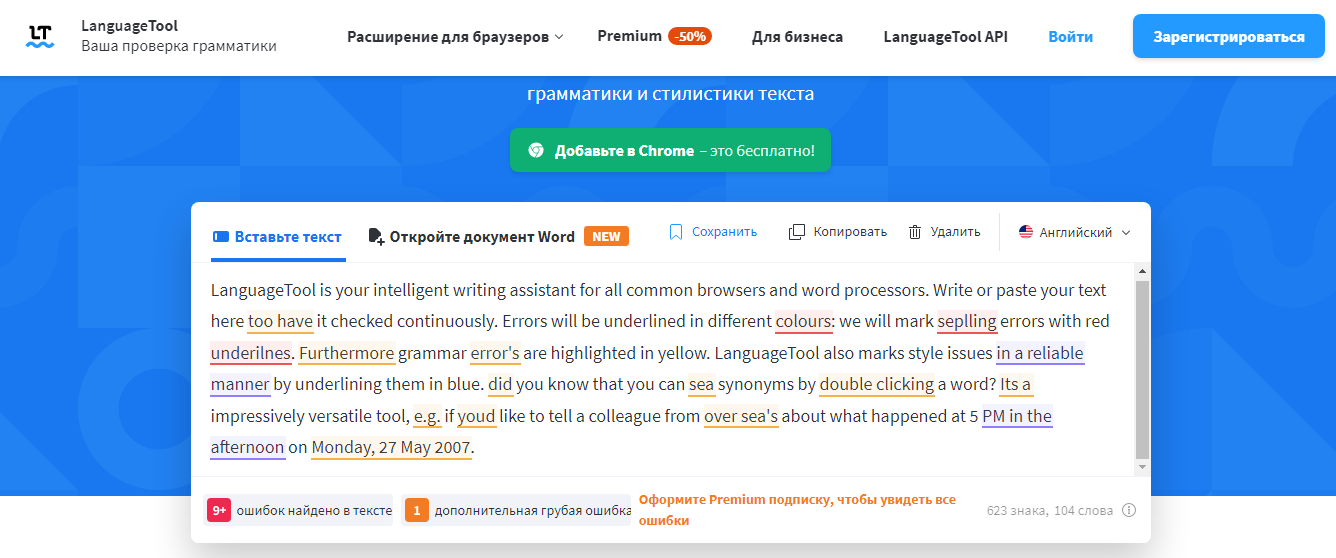The height and width of the screenshot is (558, 1336).
Task: Click the text editor scrollbar down arrow
Action: [1142, 467]
